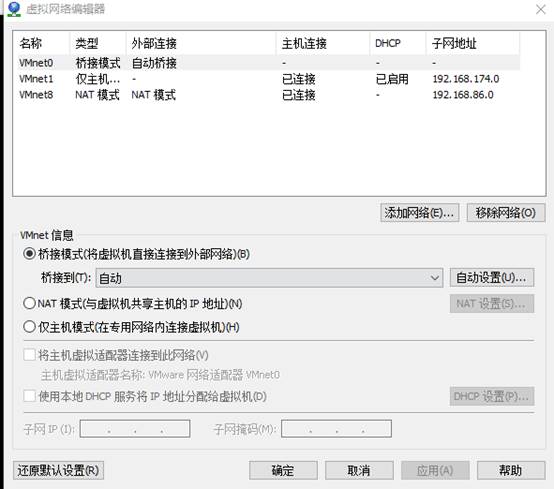Screen dimensions: 554x489
Task: Choose the 仅主机模式 radio option
Action: coord(29,327)
